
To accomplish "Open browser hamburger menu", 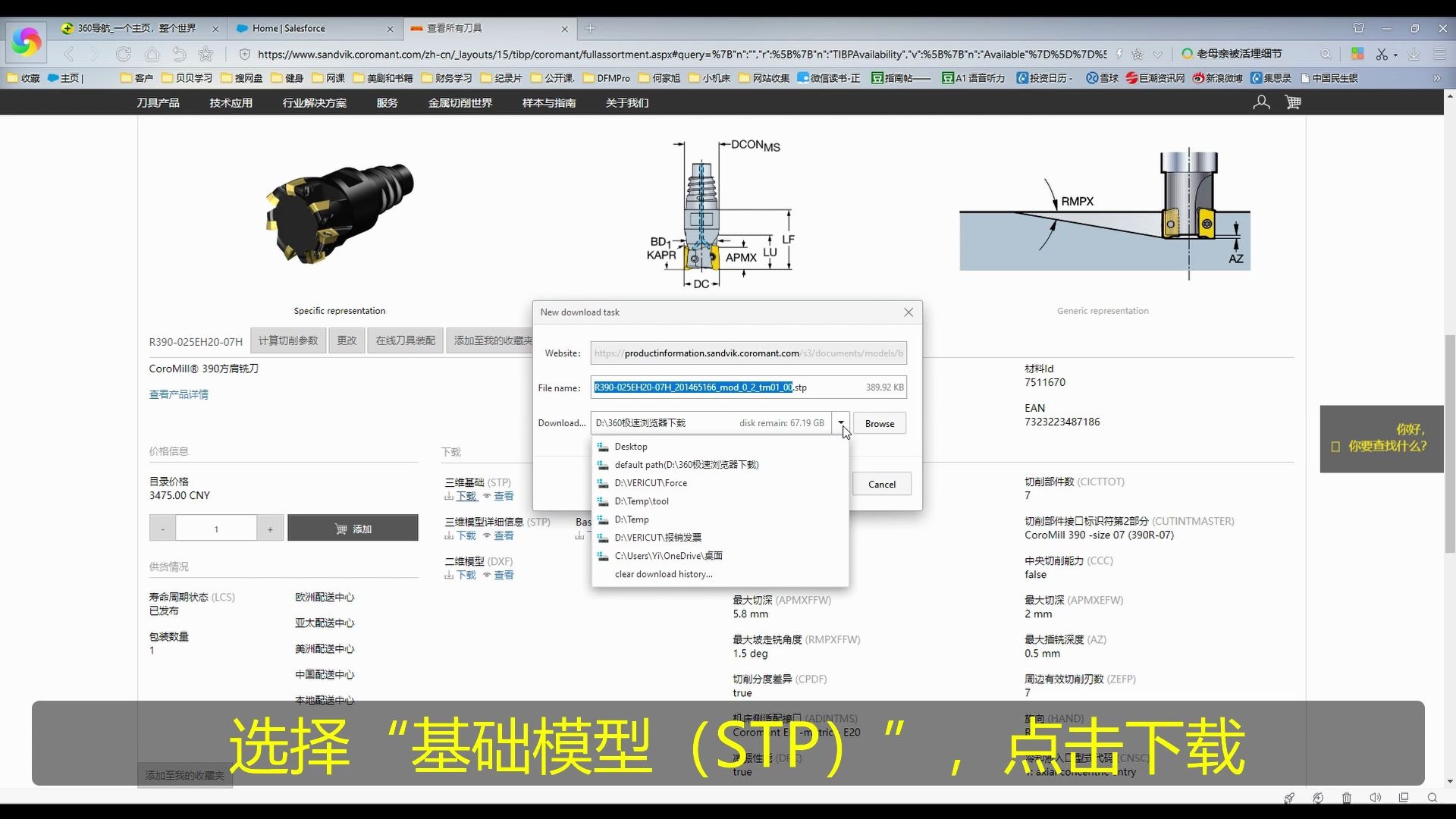I will click(x=1439, y=54).
